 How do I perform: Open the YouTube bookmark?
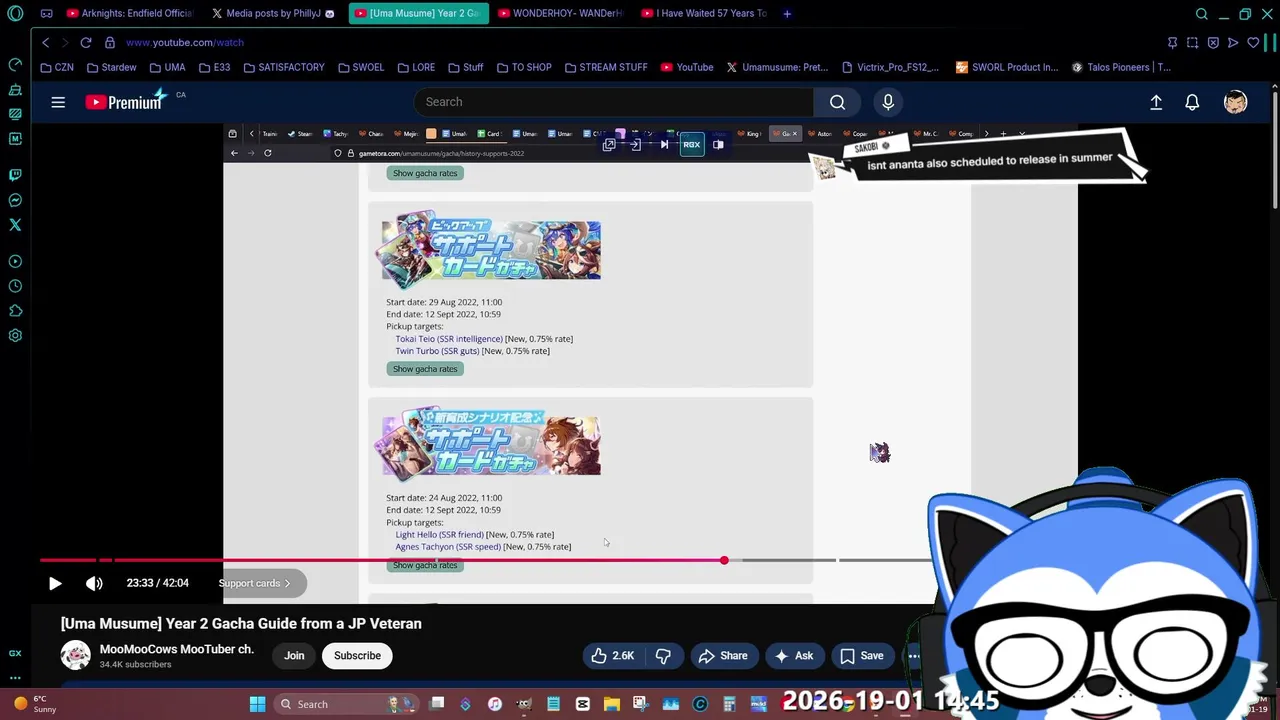(x=687, y=67)
